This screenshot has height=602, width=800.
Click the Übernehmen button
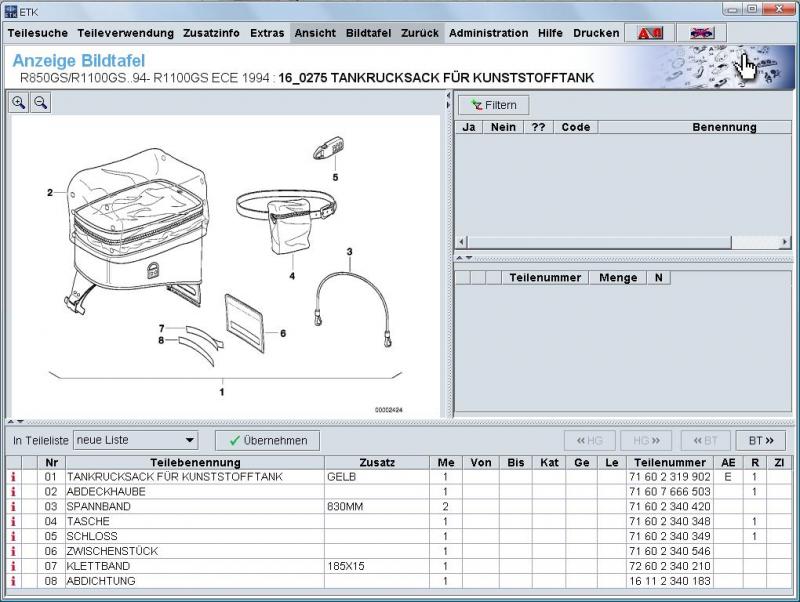pyautogui.click(x=267, y=441)
